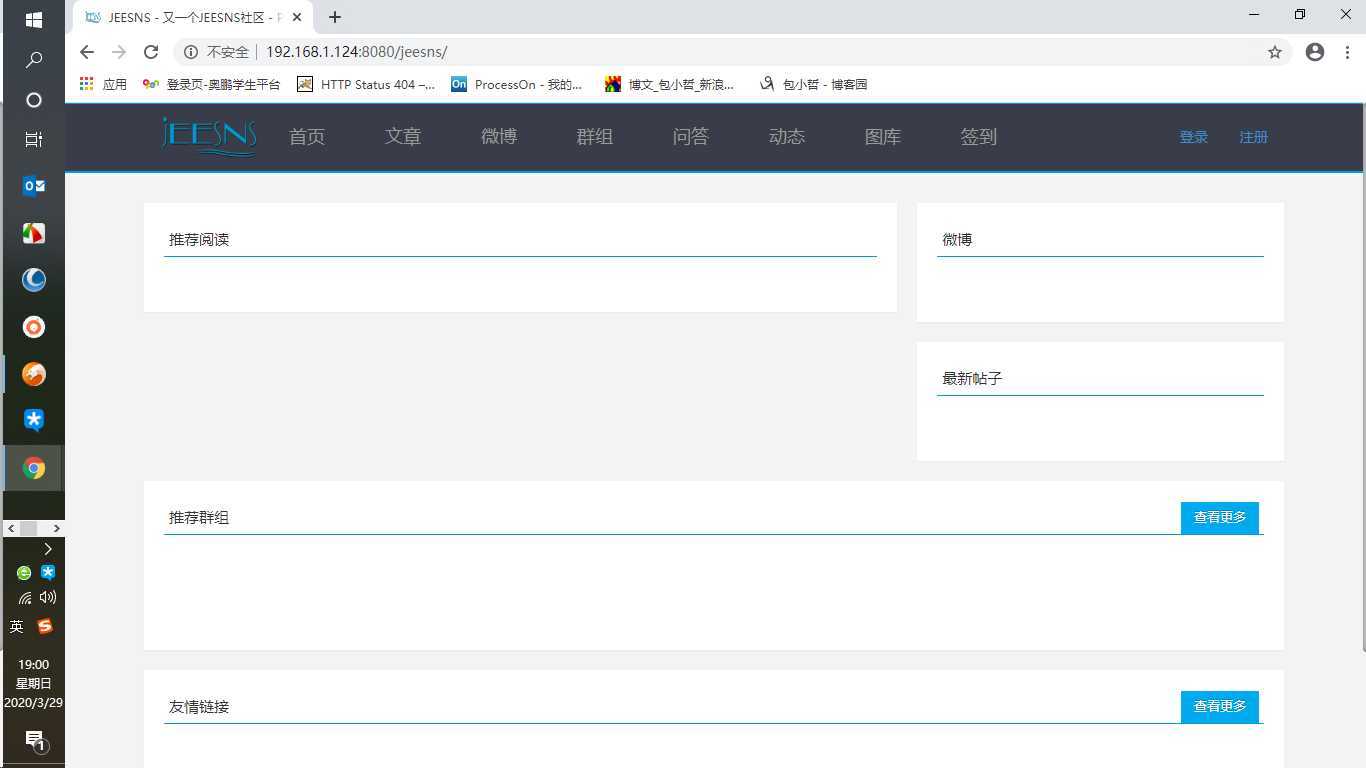Click the JEESNS logo

(209, 137)
